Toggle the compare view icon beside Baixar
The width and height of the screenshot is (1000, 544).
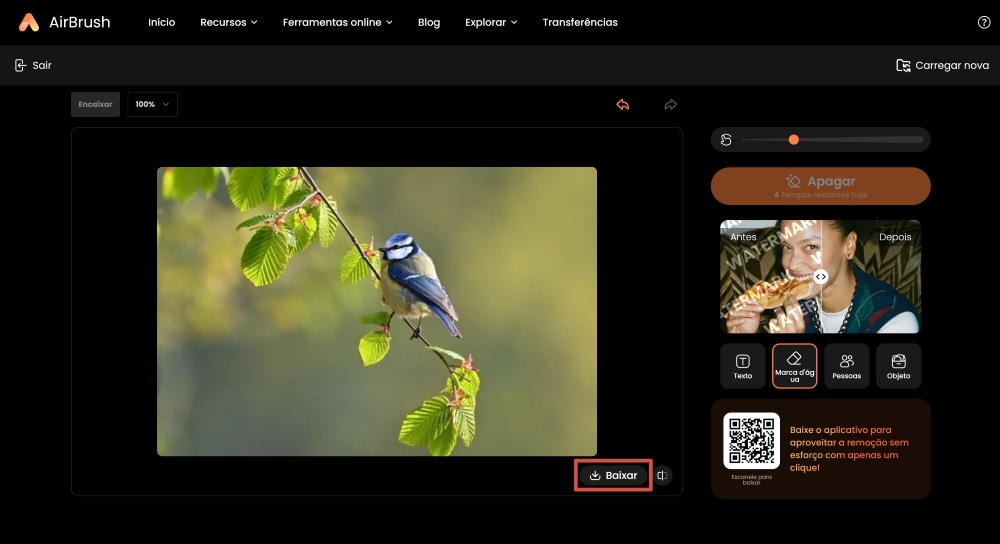pyautogui.click(x=663, y=475)
